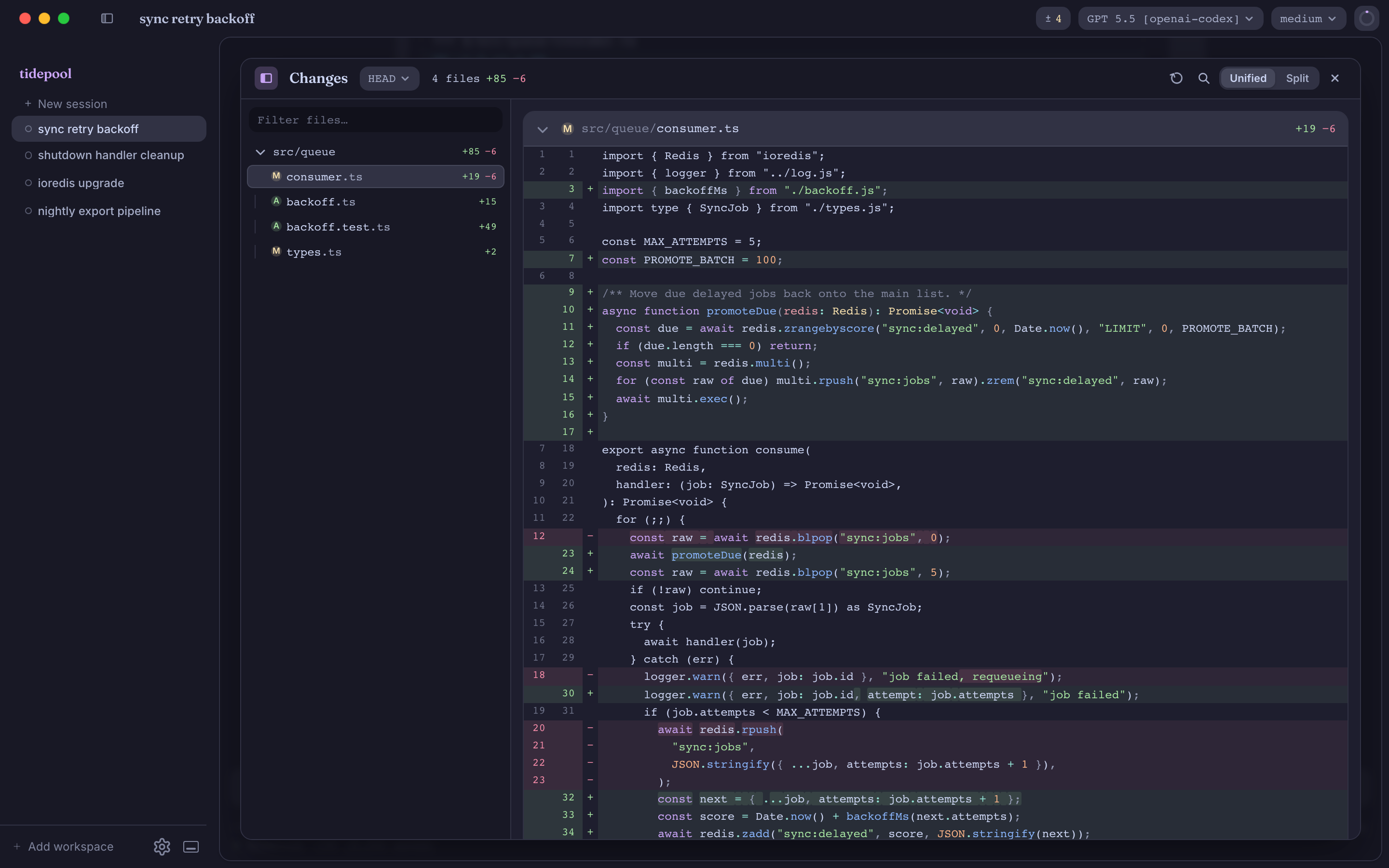
Task: Collapse the consumer.ts diff section
Action: click(543, 129)
